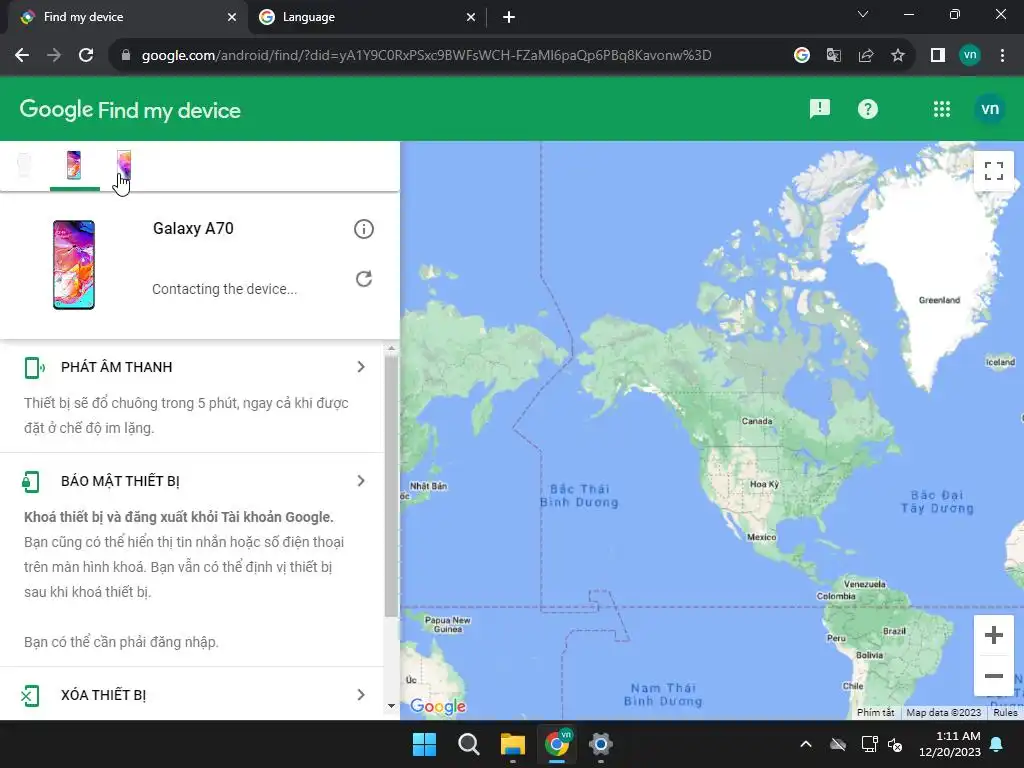Click the Google G icon in the address bar
Image resolution: width=1024 pixels, height=768 pixels.
802,55
